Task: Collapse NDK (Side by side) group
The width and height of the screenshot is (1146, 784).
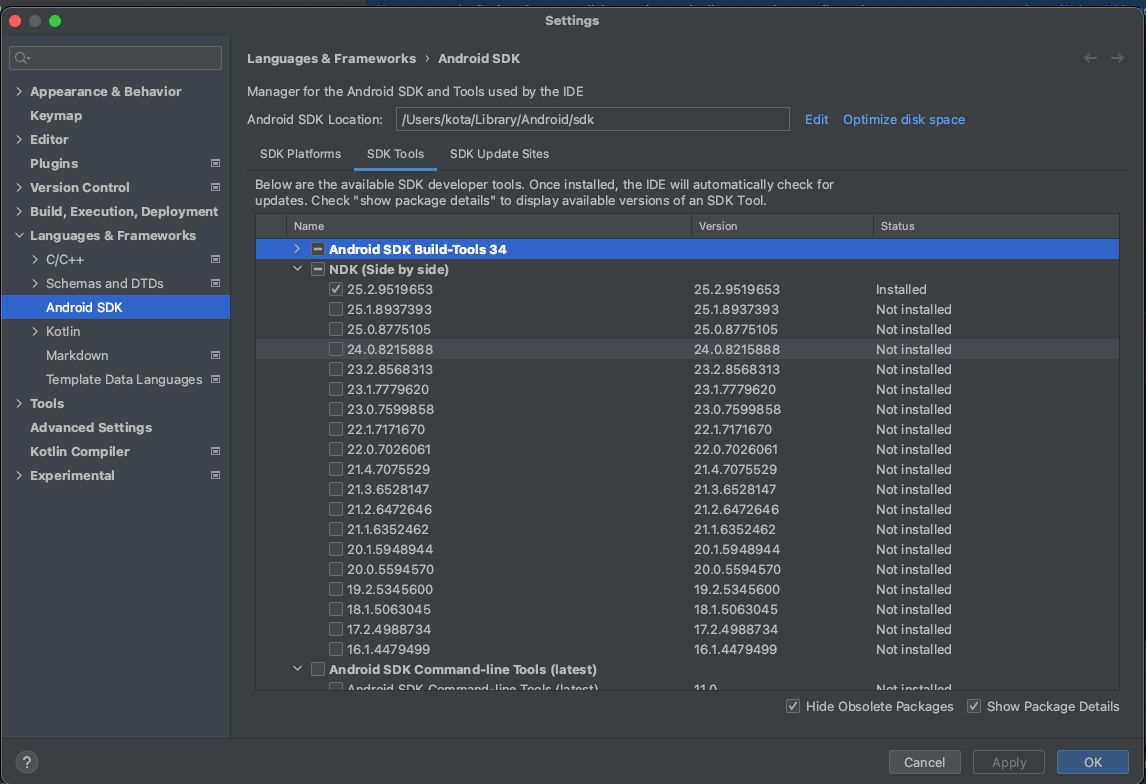Action: [x=297, y=269]
